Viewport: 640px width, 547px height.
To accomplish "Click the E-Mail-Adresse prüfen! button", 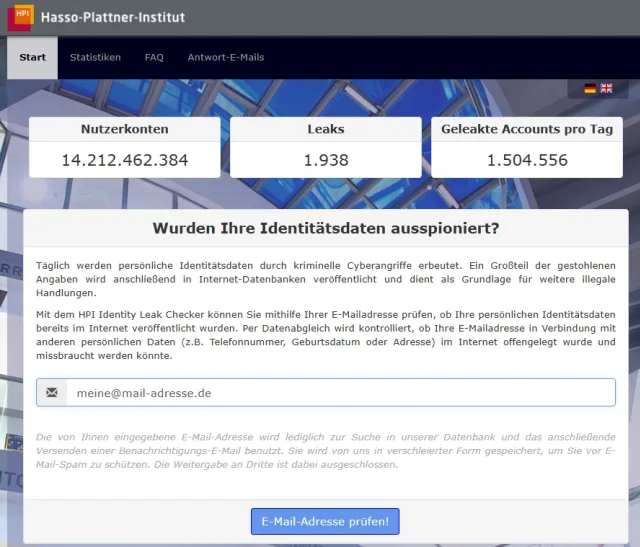I will pos(325,521).
